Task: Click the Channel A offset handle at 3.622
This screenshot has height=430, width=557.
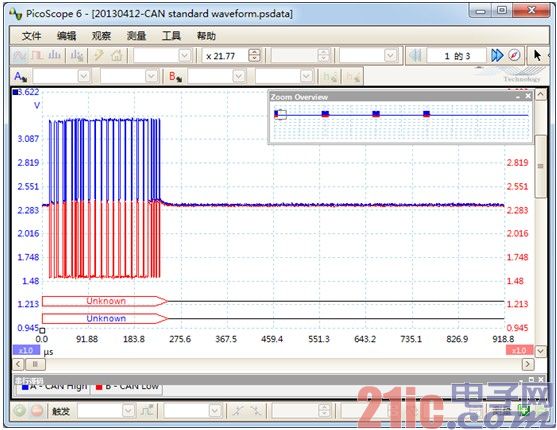Action: [15, 92]
